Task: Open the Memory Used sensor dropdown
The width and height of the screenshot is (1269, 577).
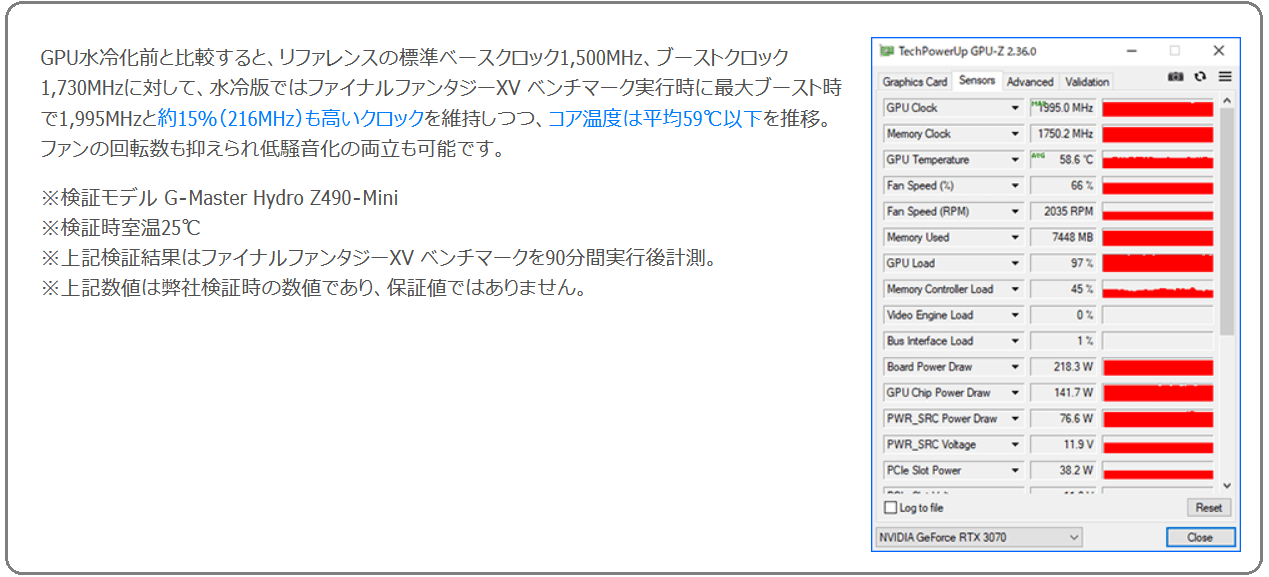Action: coord(1015,238)
